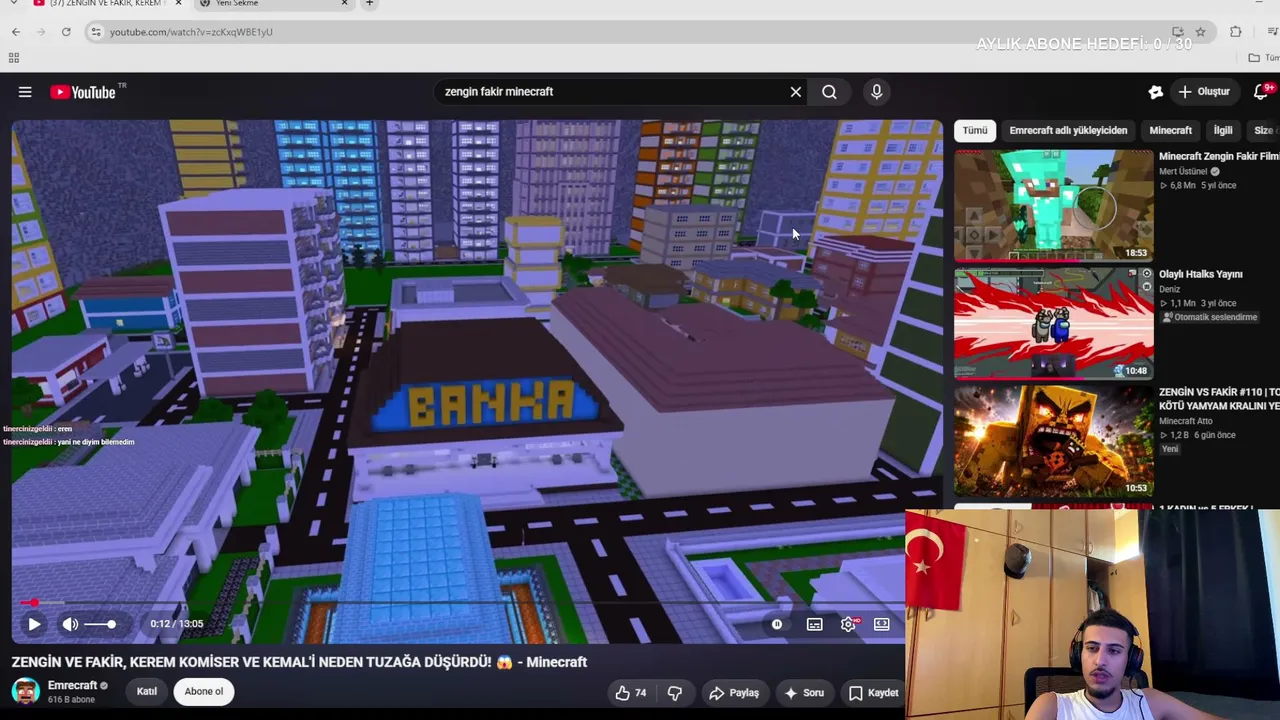The width and height of the screenshot is (1280, 720).
Task: Open a new browser tab
Action: (x=369, y=4)
